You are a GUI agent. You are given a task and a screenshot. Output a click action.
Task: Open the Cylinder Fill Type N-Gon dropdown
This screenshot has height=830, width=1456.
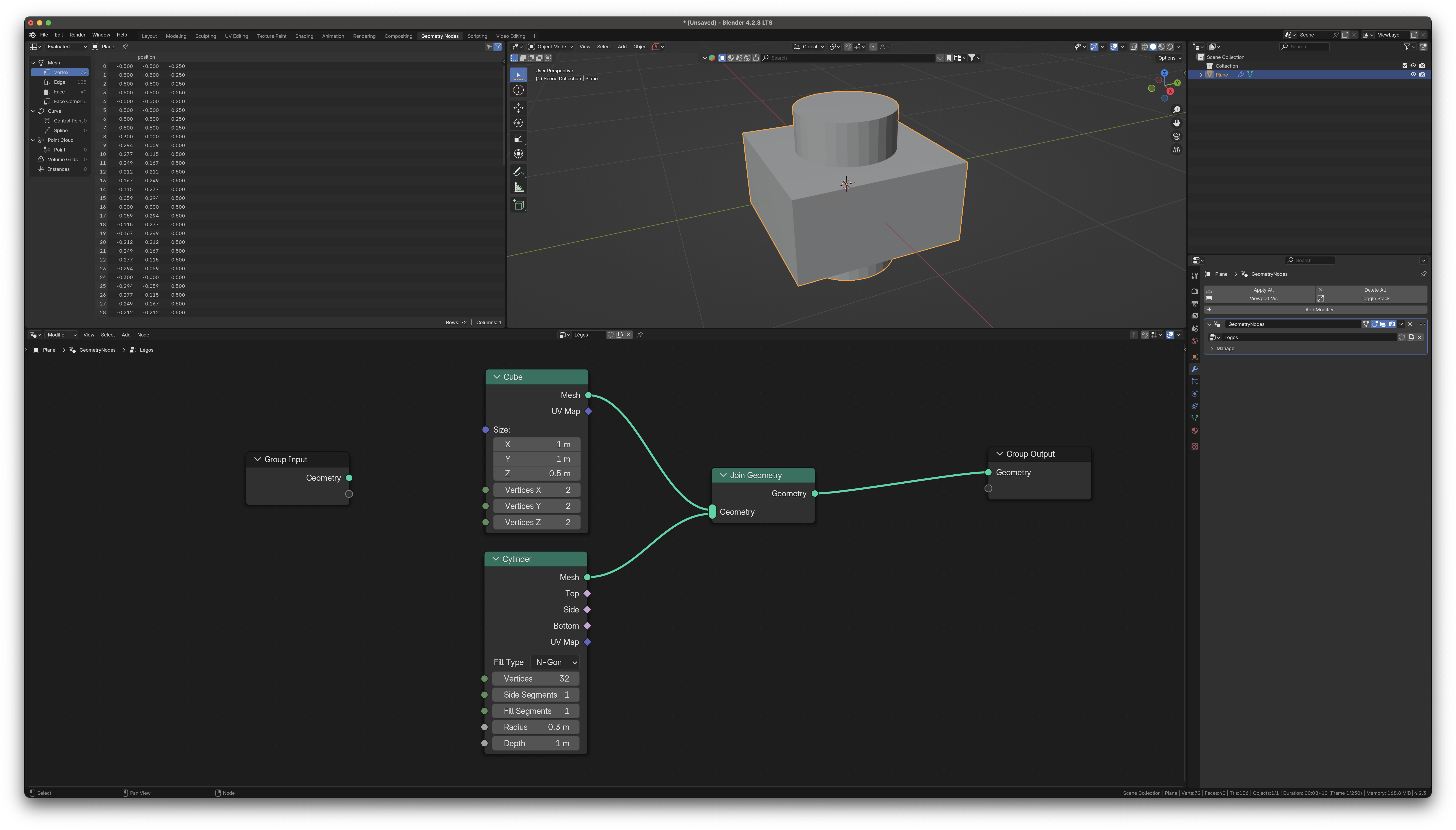click(x=556, y=662)
